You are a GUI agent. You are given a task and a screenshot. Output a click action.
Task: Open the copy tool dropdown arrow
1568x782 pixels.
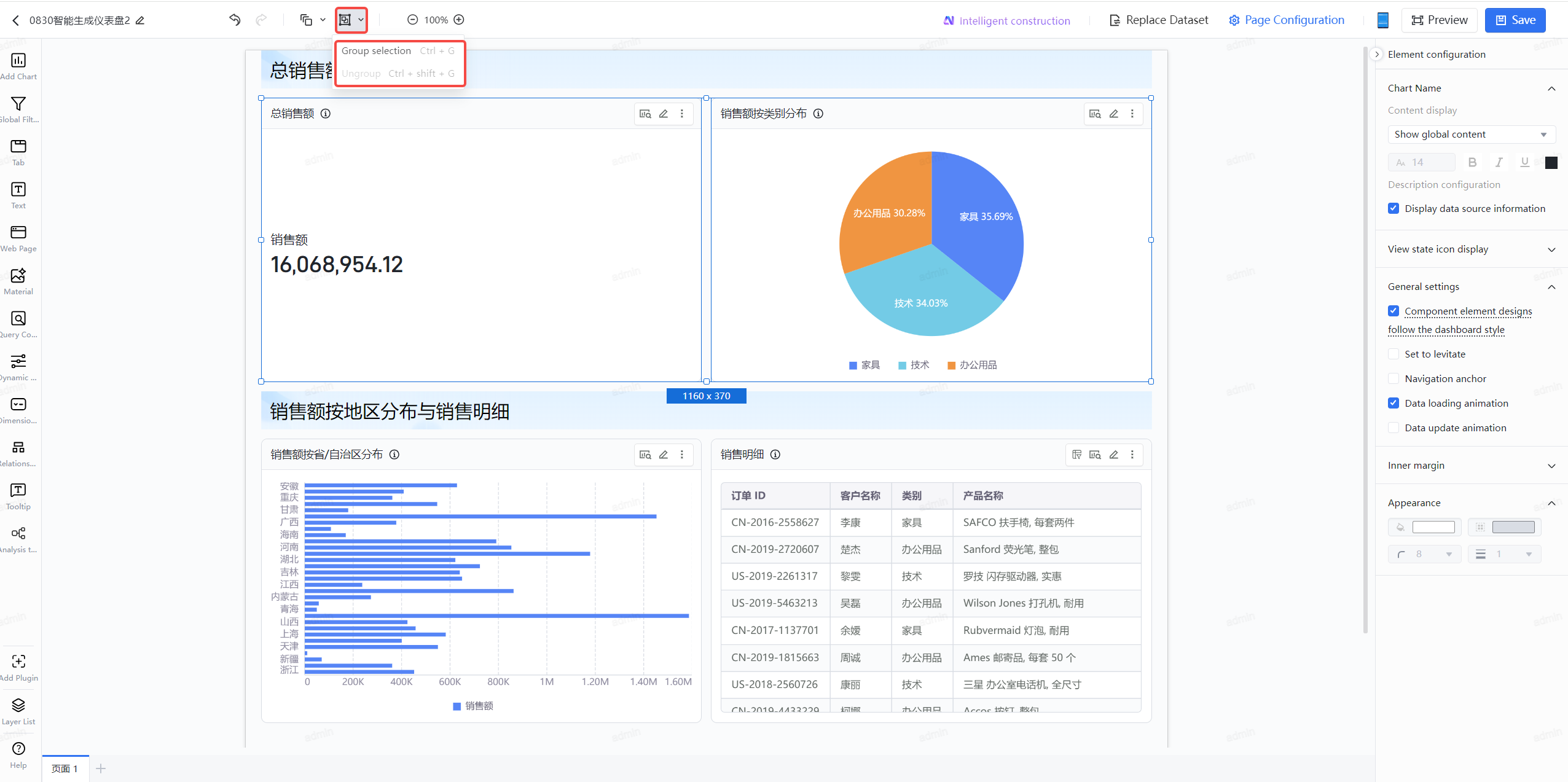tap(323, 20)
